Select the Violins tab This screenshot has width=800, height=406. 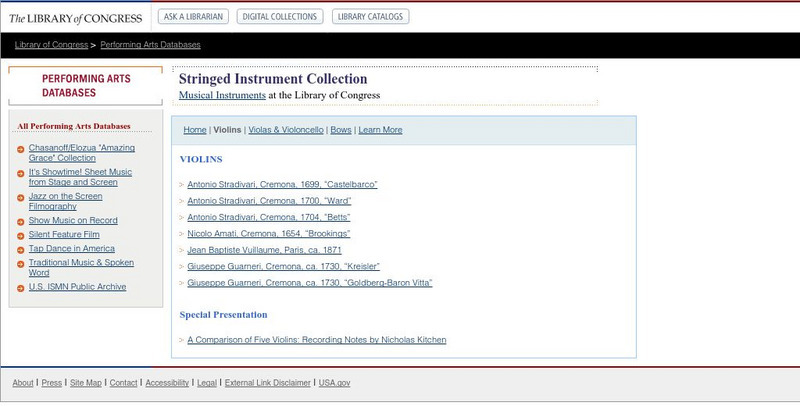pos(227,130)
